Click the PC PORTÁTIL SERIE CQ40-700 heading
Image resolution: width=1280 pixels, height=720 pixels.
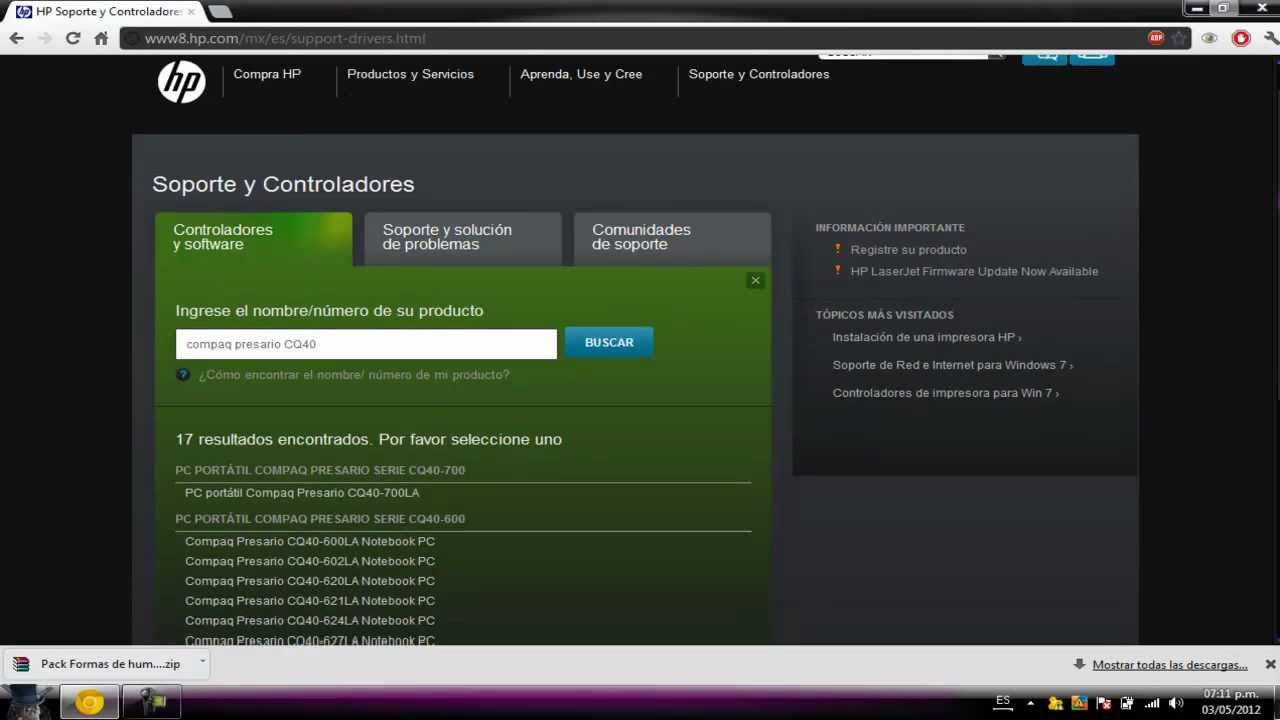coord(320,470)
